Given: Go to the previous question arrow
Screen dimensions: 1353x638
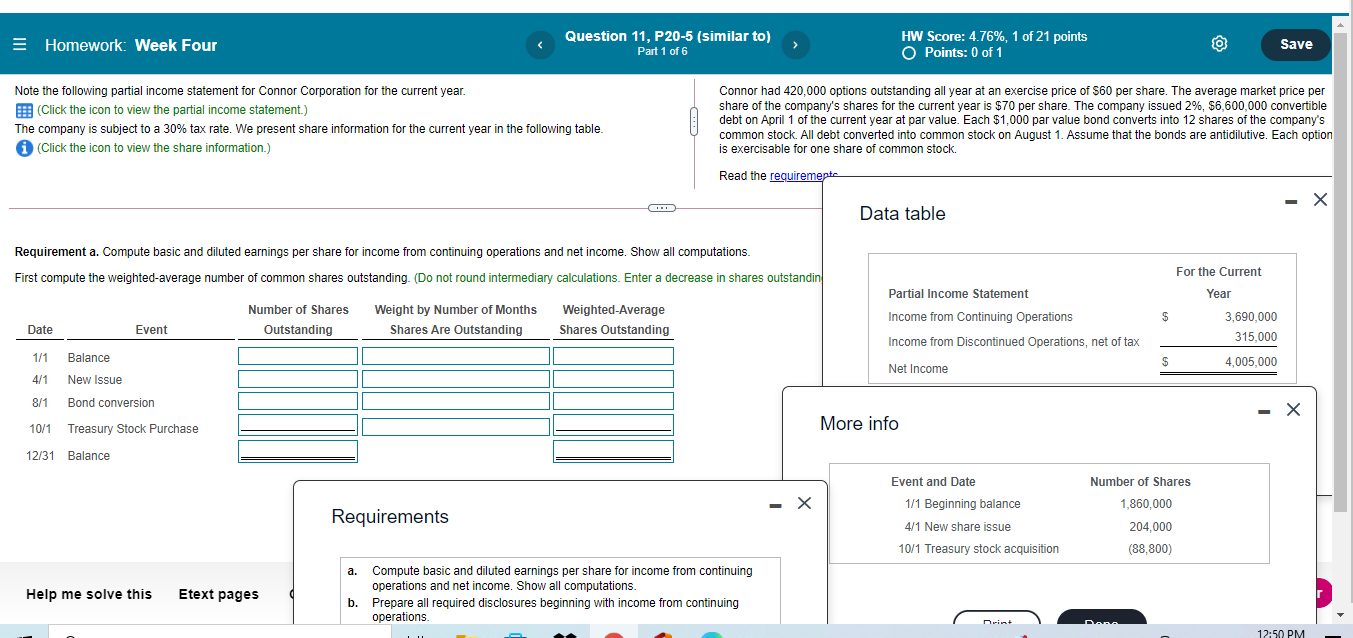Looking at the screenshot, I should (539, 44).
